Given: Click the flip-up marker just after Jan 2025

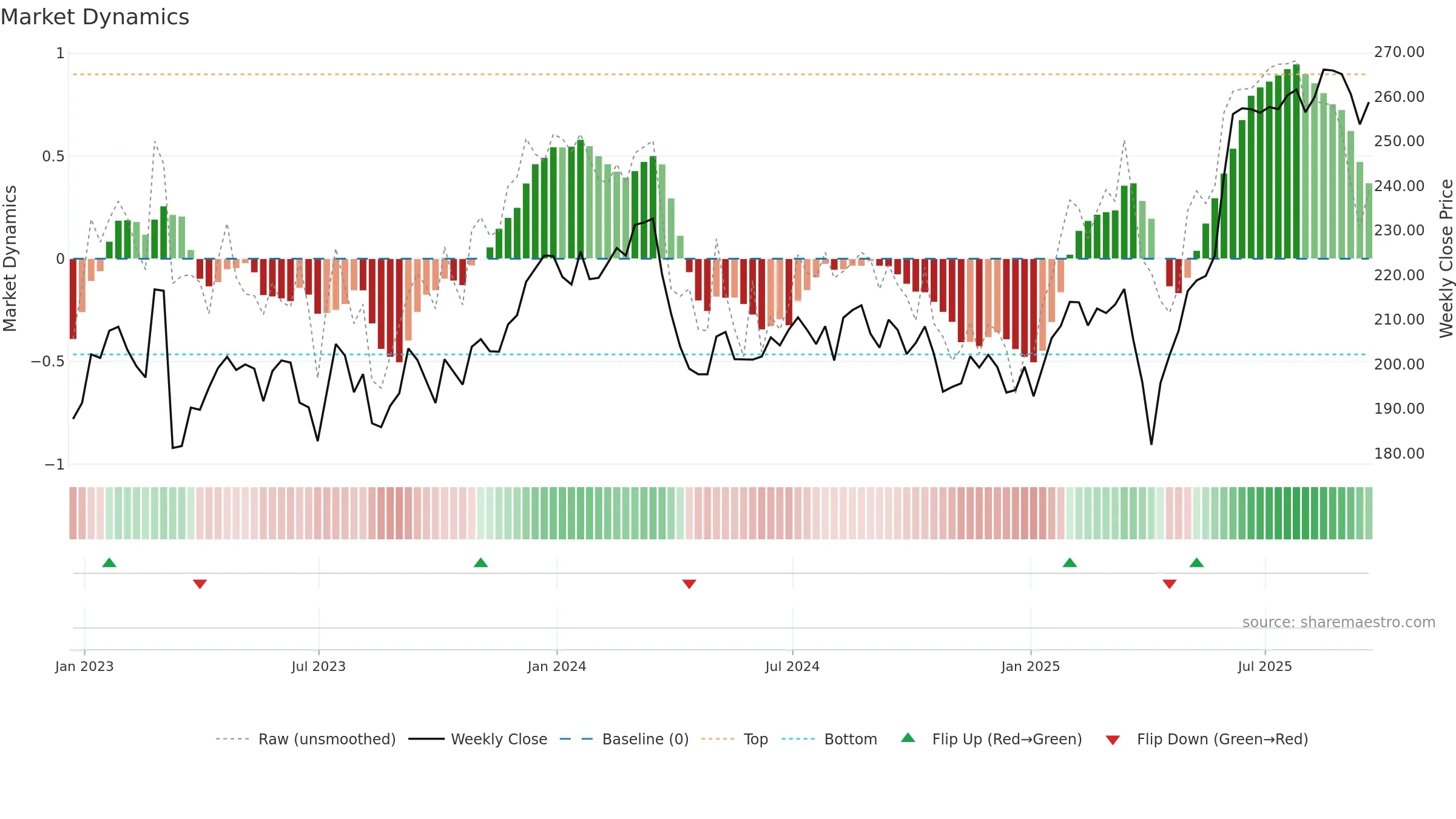Looking at the screenshot, I should pyautogui.click(x=1070, y=562).
